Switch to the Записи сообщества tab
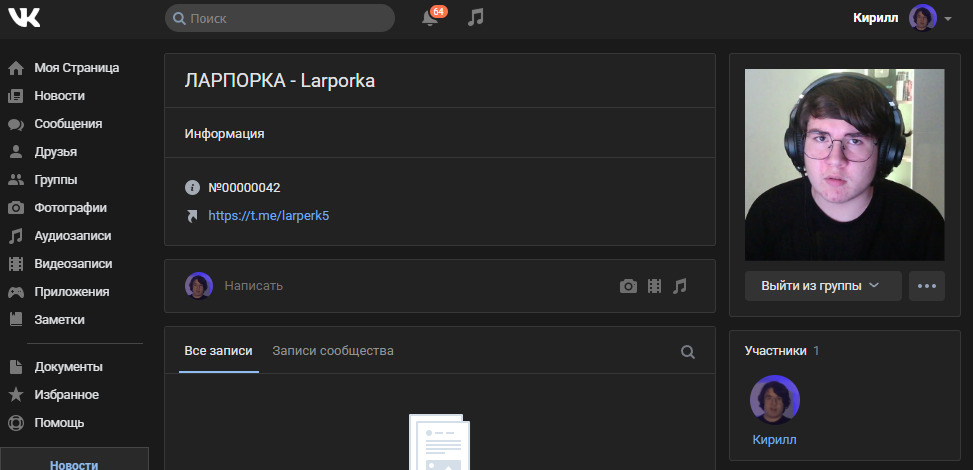This screenshot has height=470, width=973. (x=333, y=351)
